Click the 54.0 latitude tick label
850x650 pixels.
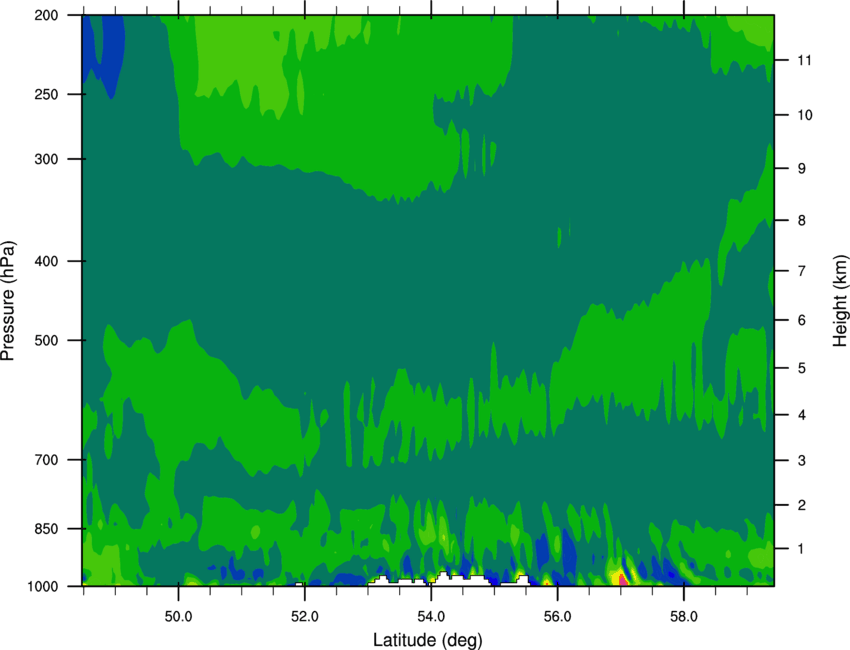click(x=431, y=616)
